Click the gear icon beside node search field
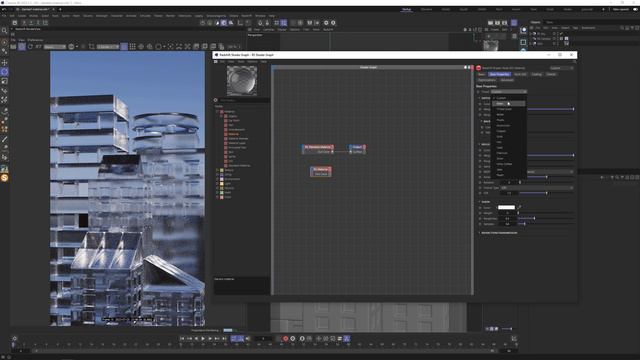The width and height of the screenshot is (640, 360). pos(216,100)
